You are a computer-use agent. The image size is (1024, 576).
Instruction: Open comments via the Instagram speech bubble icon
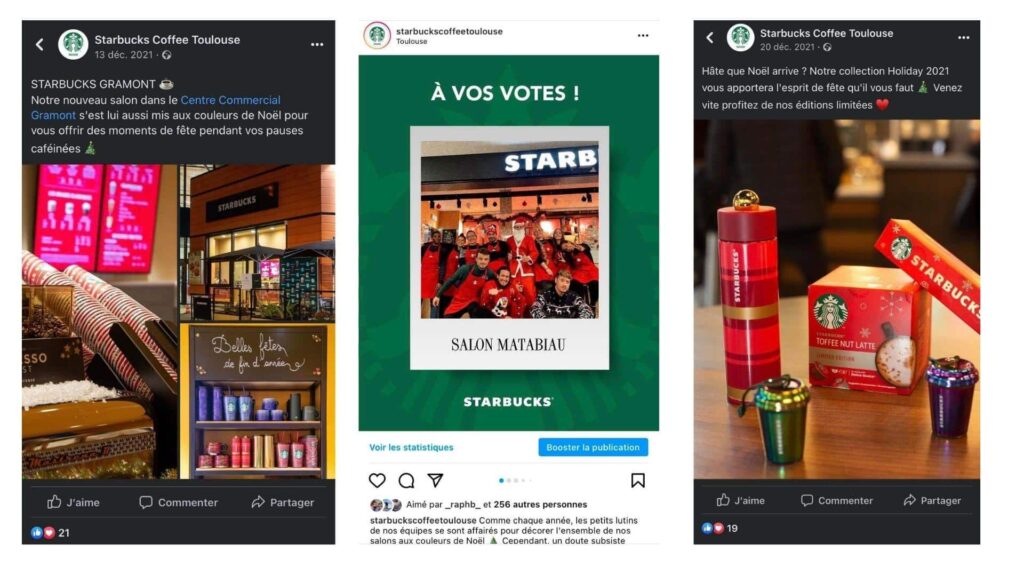(x=406, y=481)
